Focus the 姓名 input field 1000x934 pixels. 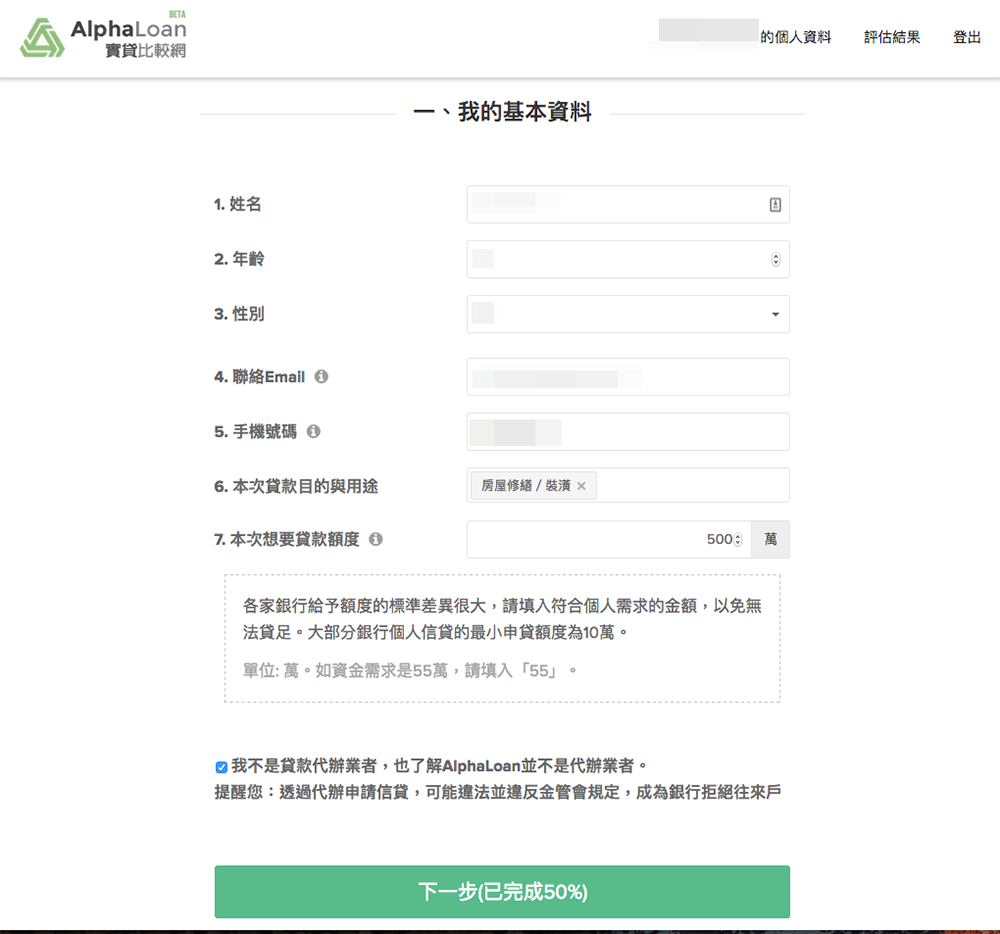(x=628, y=205)
